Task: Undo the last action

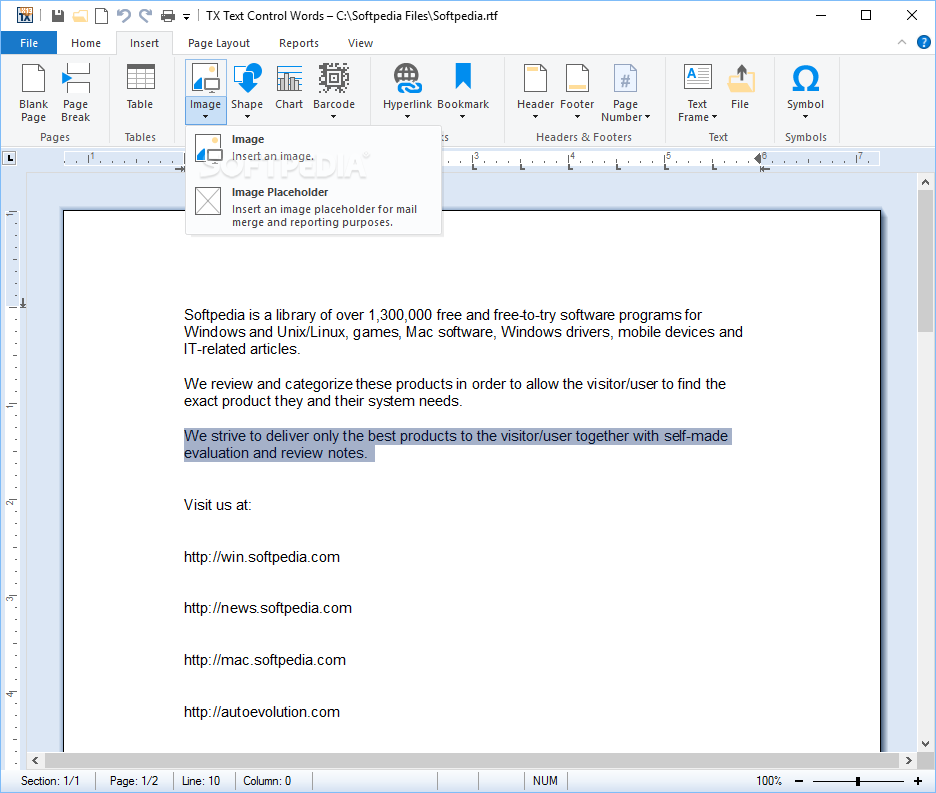Action: [x=124, y=16]
